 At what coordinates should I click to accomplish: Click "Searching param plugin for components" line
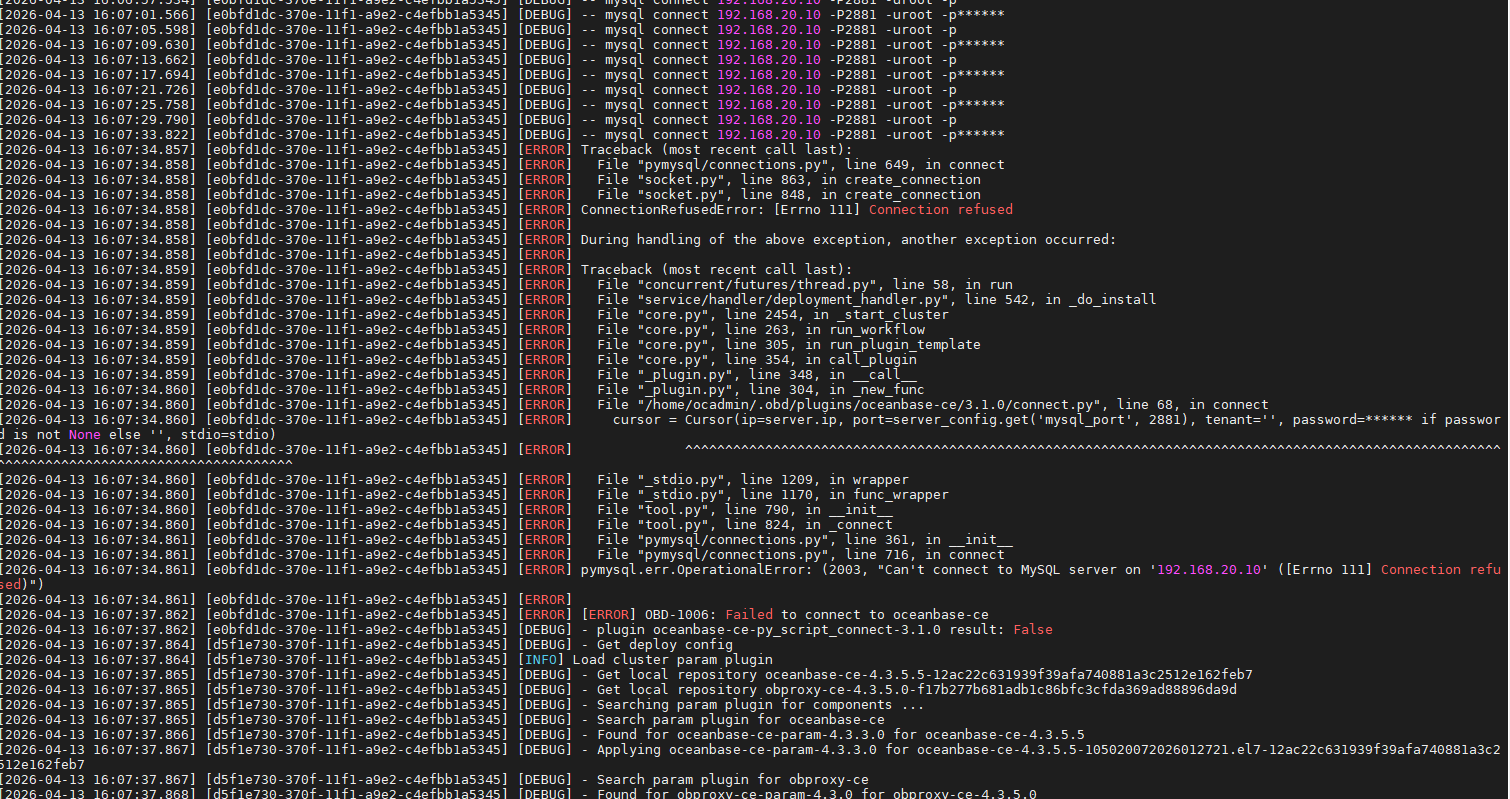pyautogui.click(x=760, y=705)
